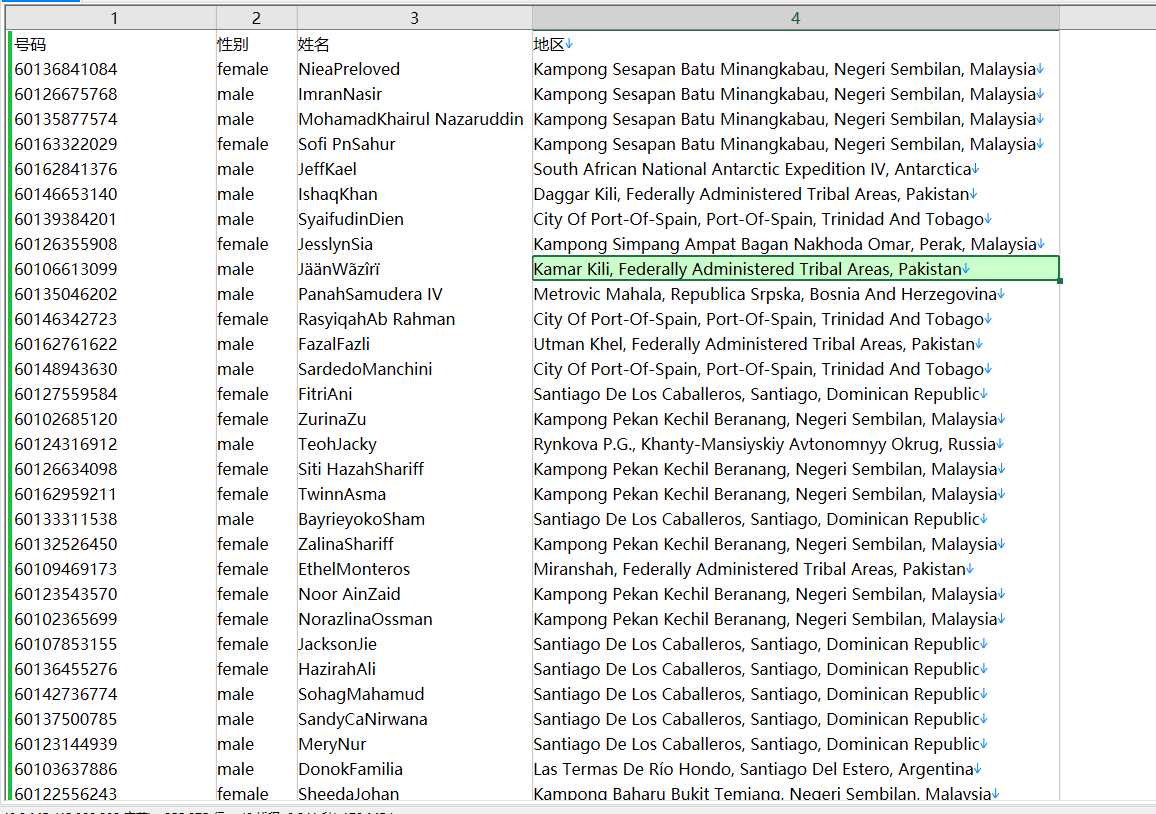Select name cell NieaPreloved
1156x814 pixels.
[x=414, y=69]
